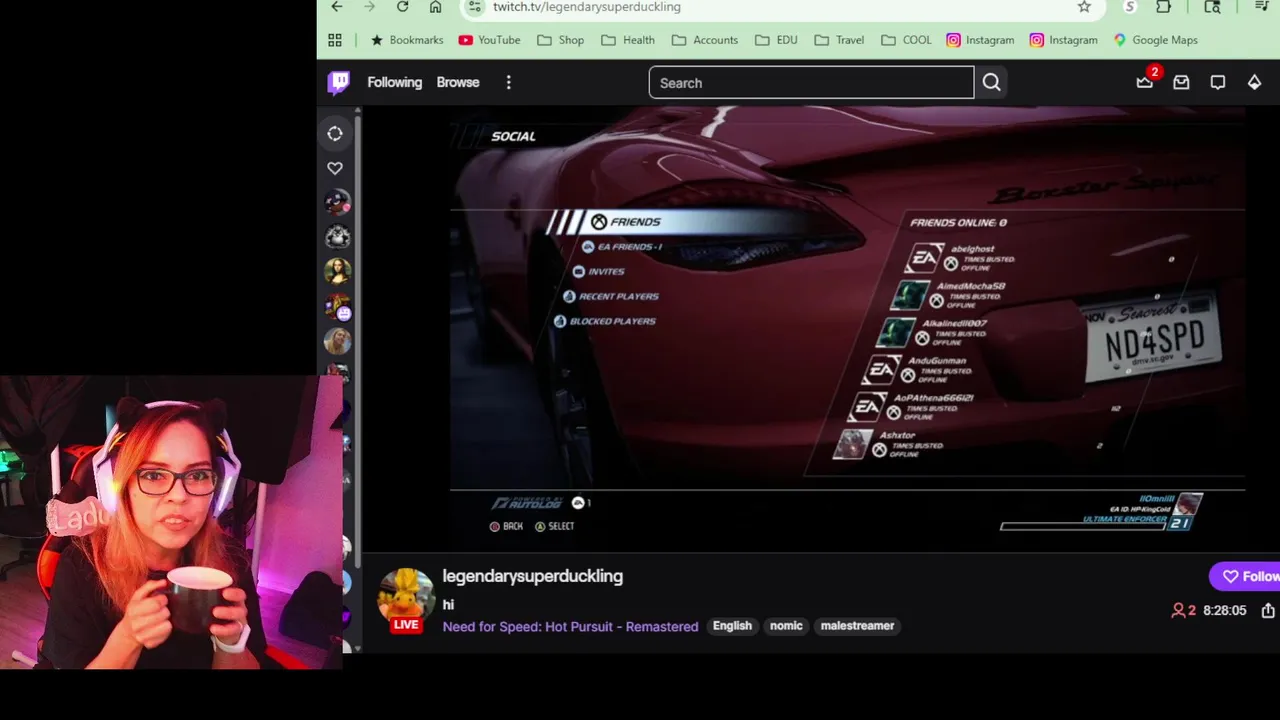
Task: Select RECENT PLAYERS in the game menu
Action: click(x=611, y=296)
